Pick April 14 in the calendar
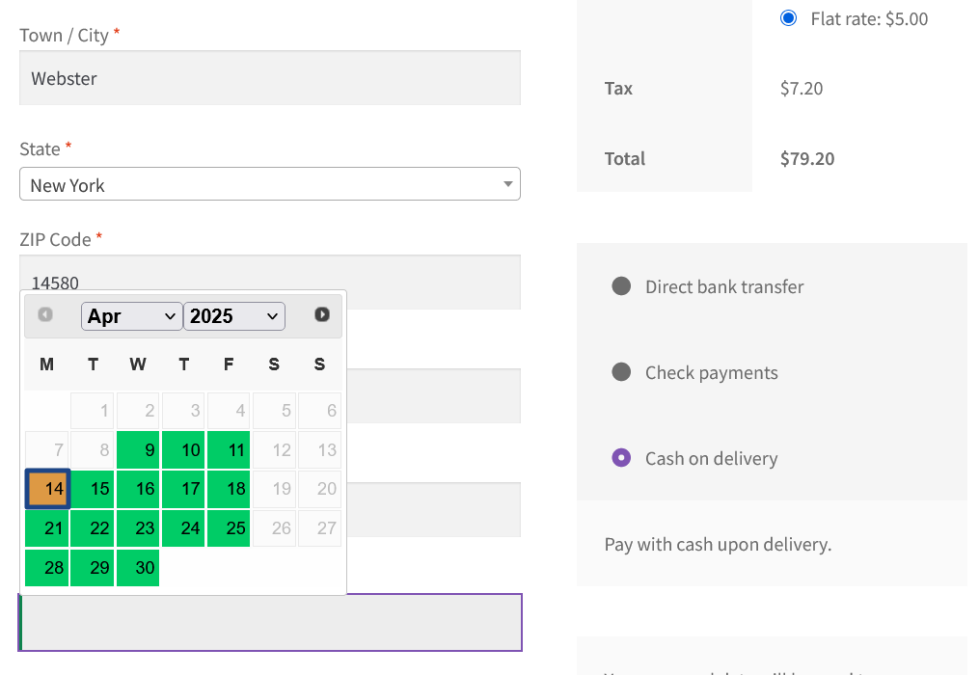 (47, 489)
